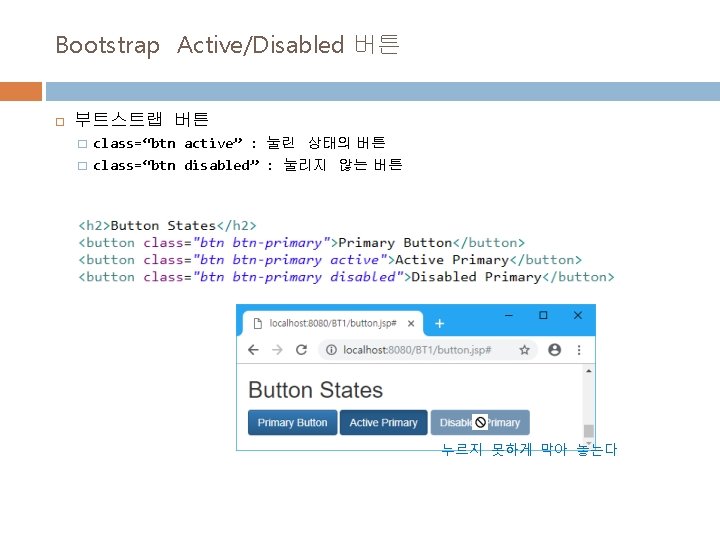
Task: Click the Active Primary button
Action: 383,422
